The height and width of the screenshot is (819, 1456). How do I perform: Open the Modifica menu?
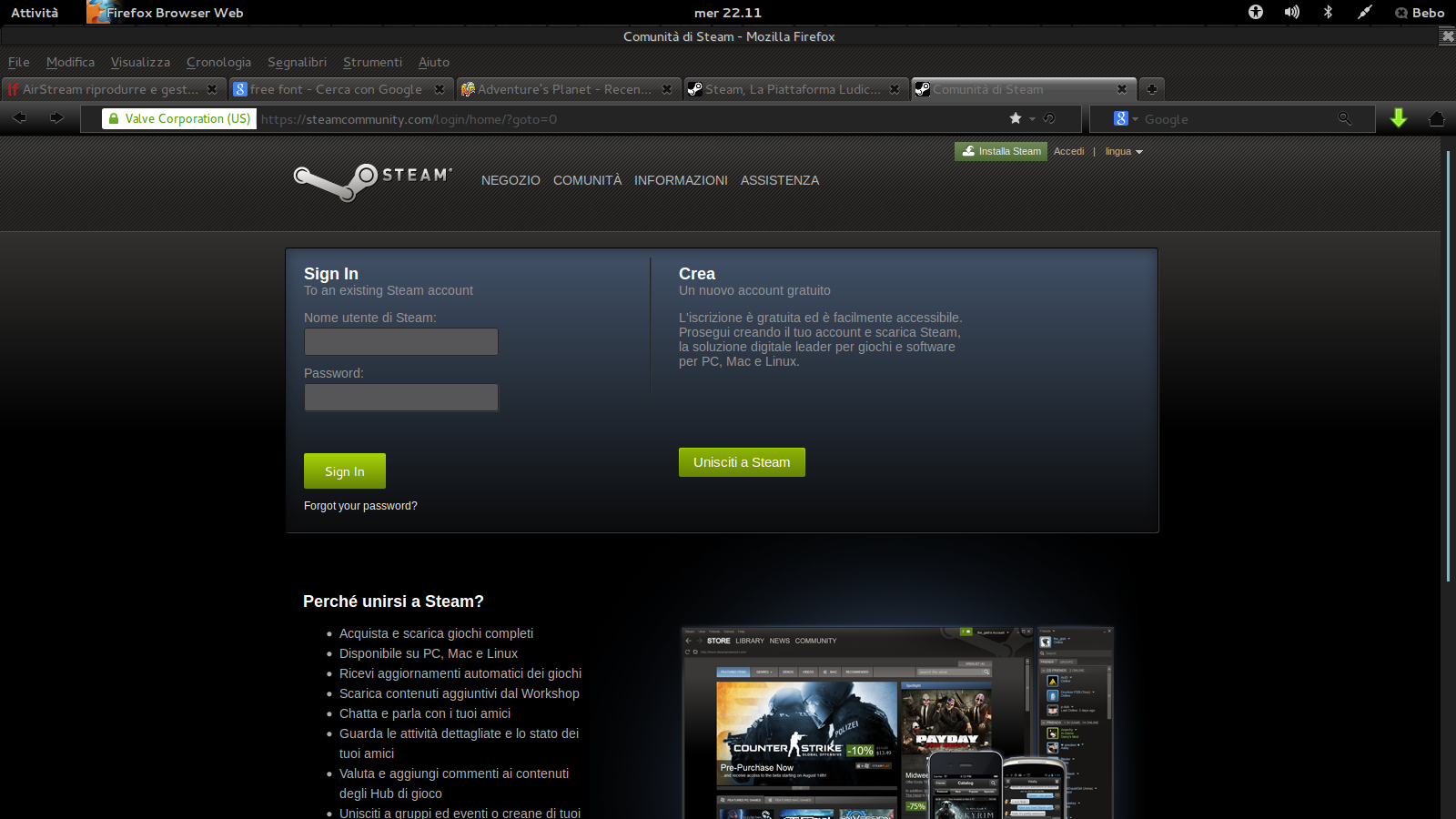pyautogui.click(x=70, y=62)
